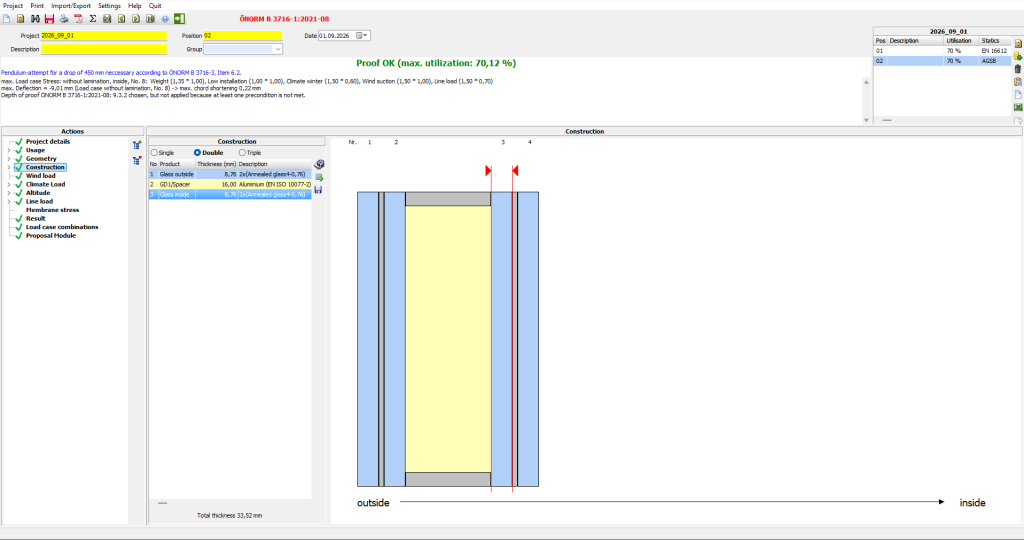The width and height of the screenshot is (1024, 540).
Task: Select Load case combinations in Actions tree
Action: (62, 227)
